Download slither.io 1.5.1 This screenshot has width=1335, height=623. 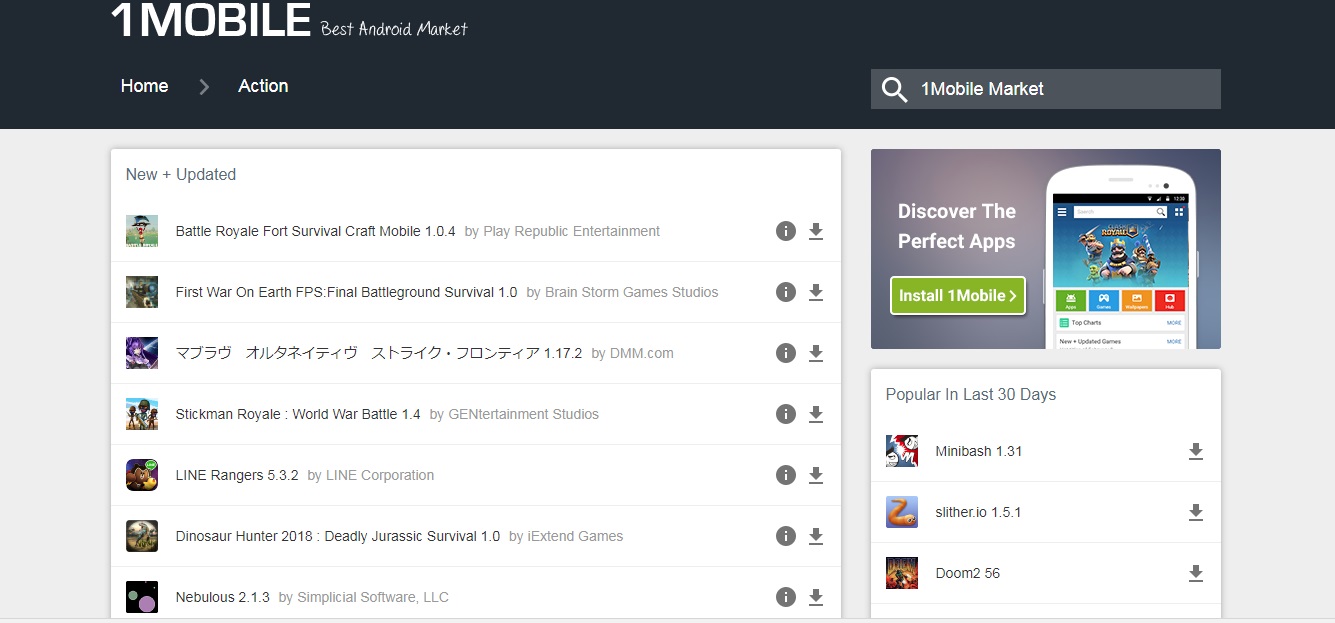click(x=1196, y=513)
